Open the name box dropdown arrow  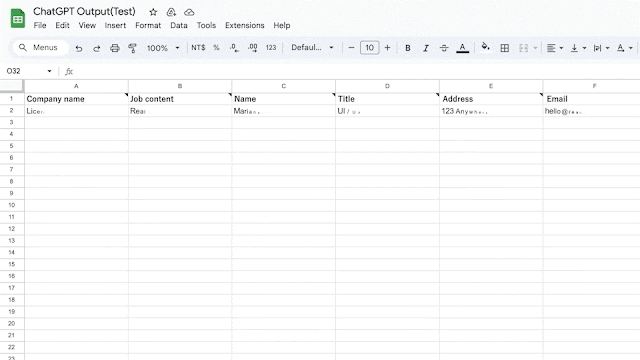tap(49, 71)
